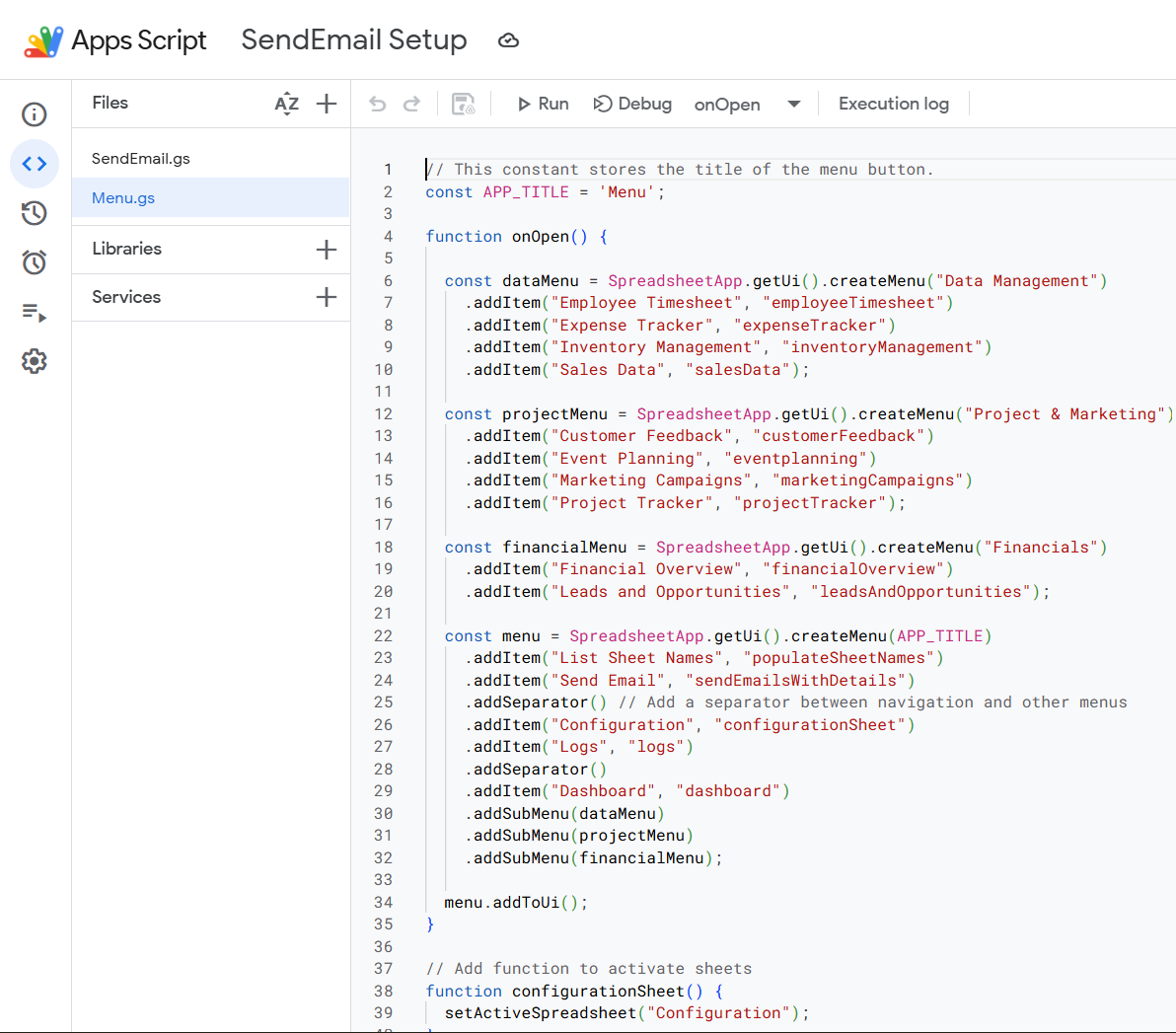The image size is (1176, 1033).
Task: Open Project History in the sidebar
Action: point(35,213)
